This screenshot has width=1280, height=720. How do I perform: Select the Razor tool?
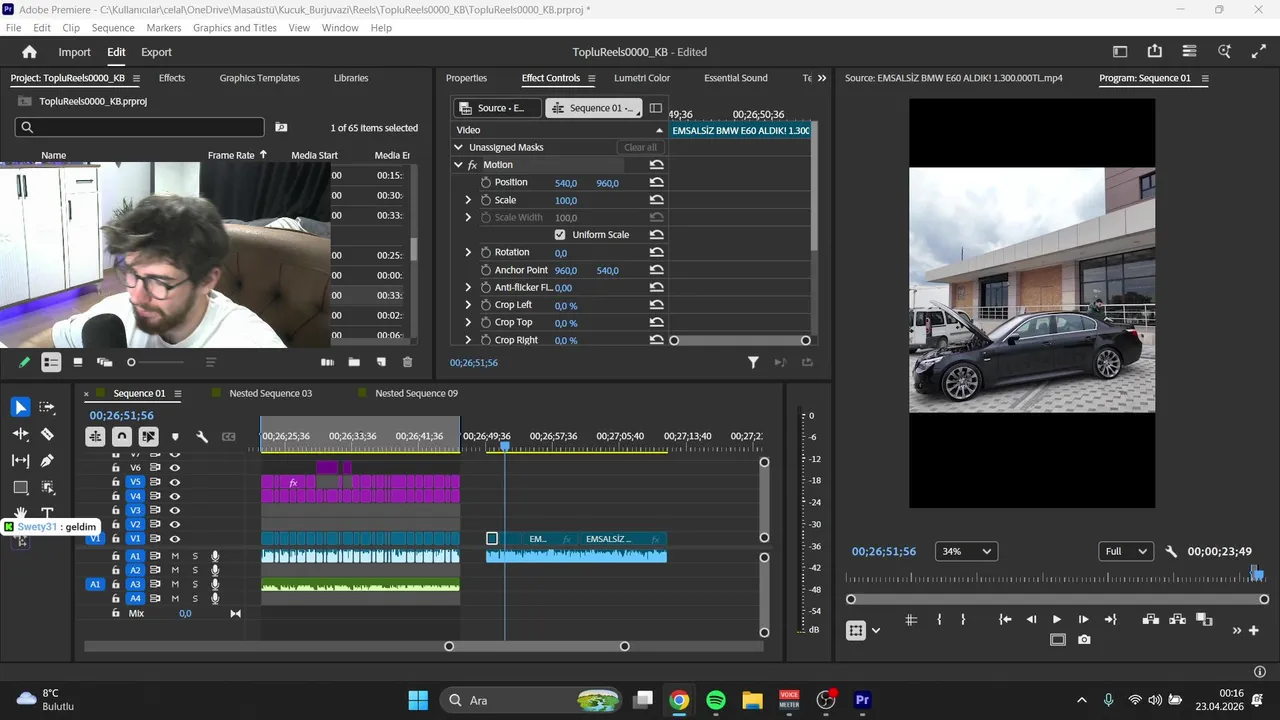tap(47, 434)
